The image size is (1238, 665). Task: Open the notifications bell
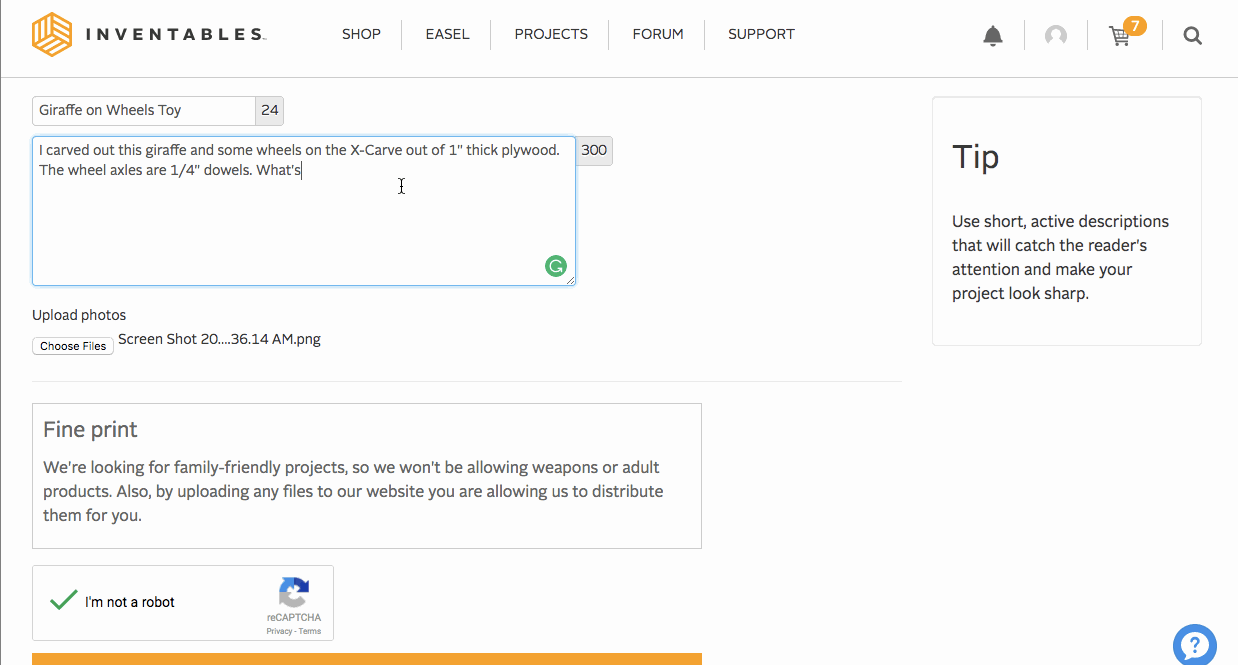992,36
